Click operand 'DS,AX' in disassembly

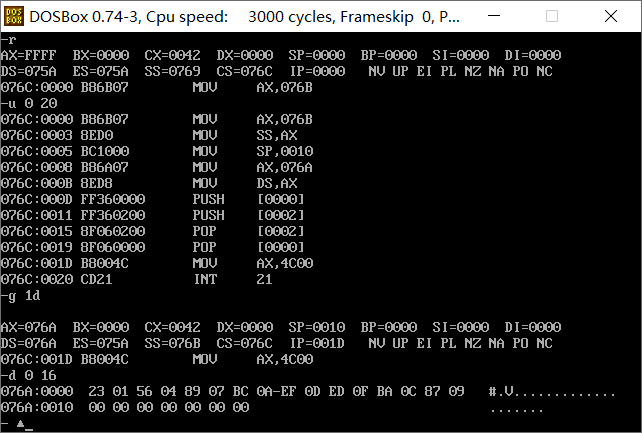(277, 183)
